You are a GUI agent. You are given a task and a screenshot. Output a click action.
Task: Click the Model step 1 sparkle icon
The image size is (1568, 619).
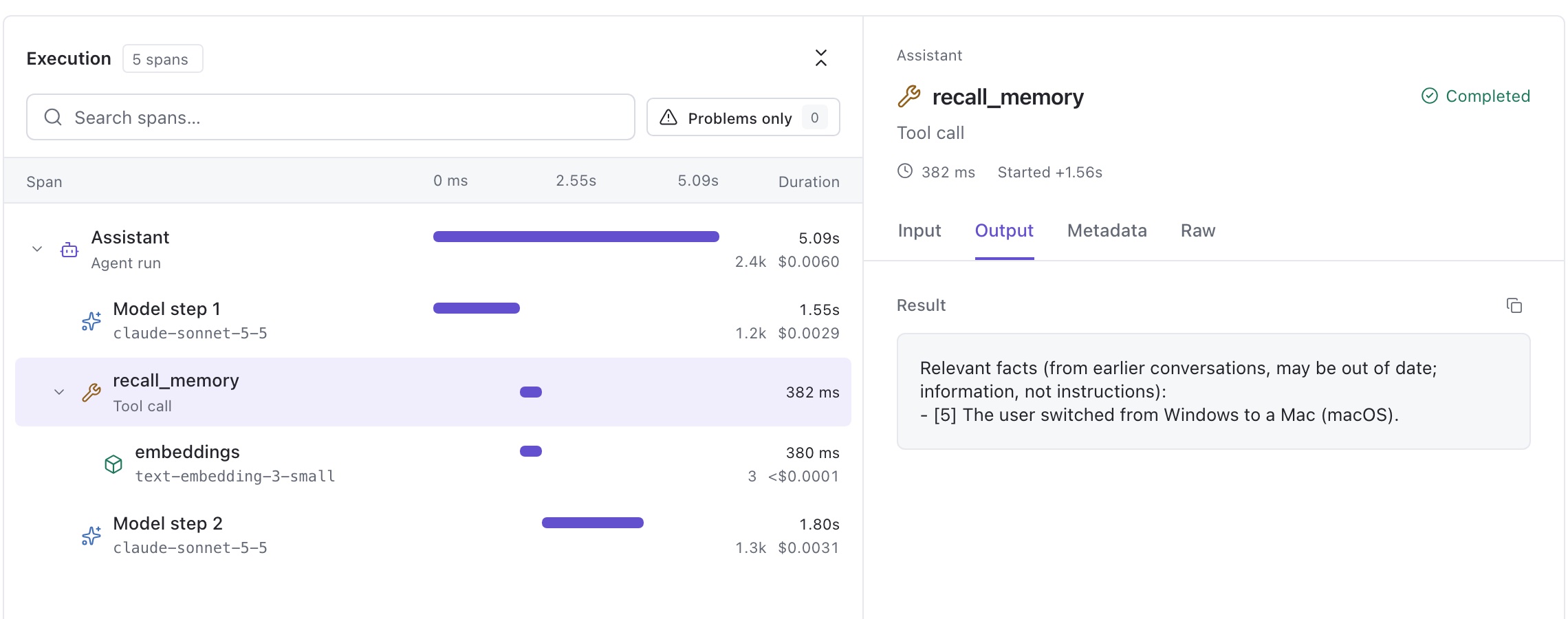[x=91, y=321]
